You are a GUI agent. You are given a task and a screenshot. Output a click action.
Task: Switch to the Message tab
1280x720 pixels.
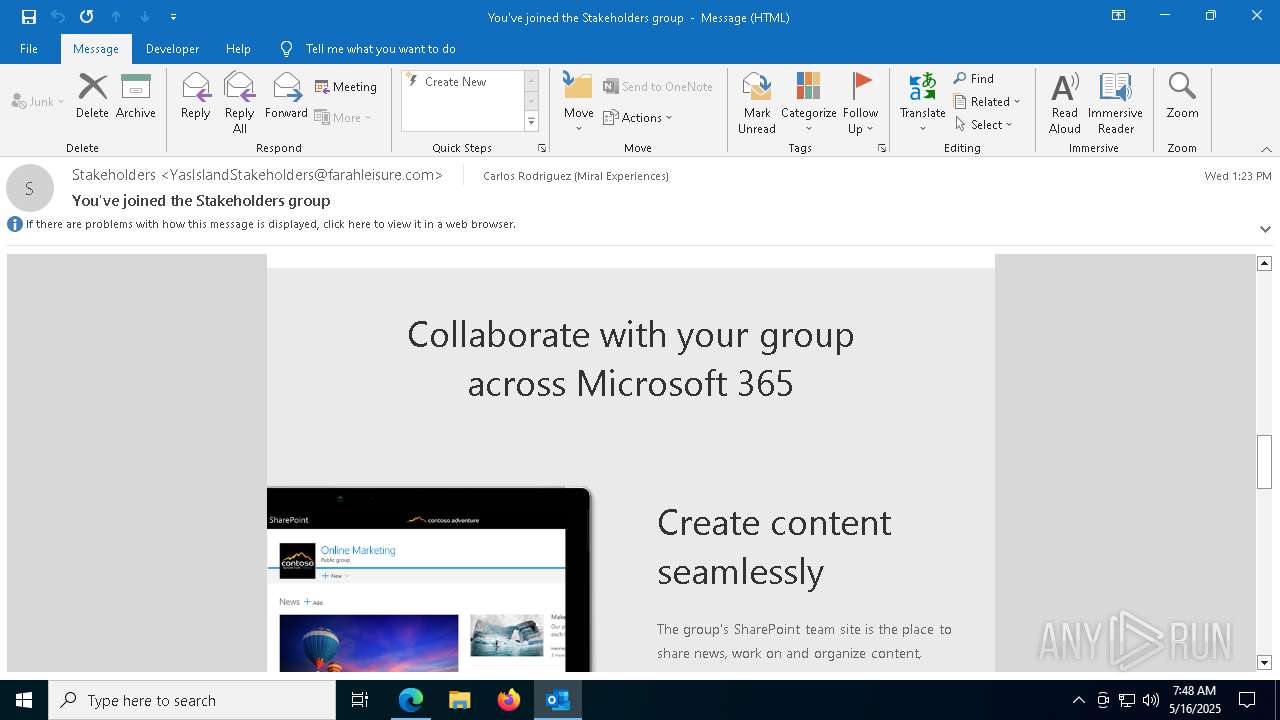point(96,49)
